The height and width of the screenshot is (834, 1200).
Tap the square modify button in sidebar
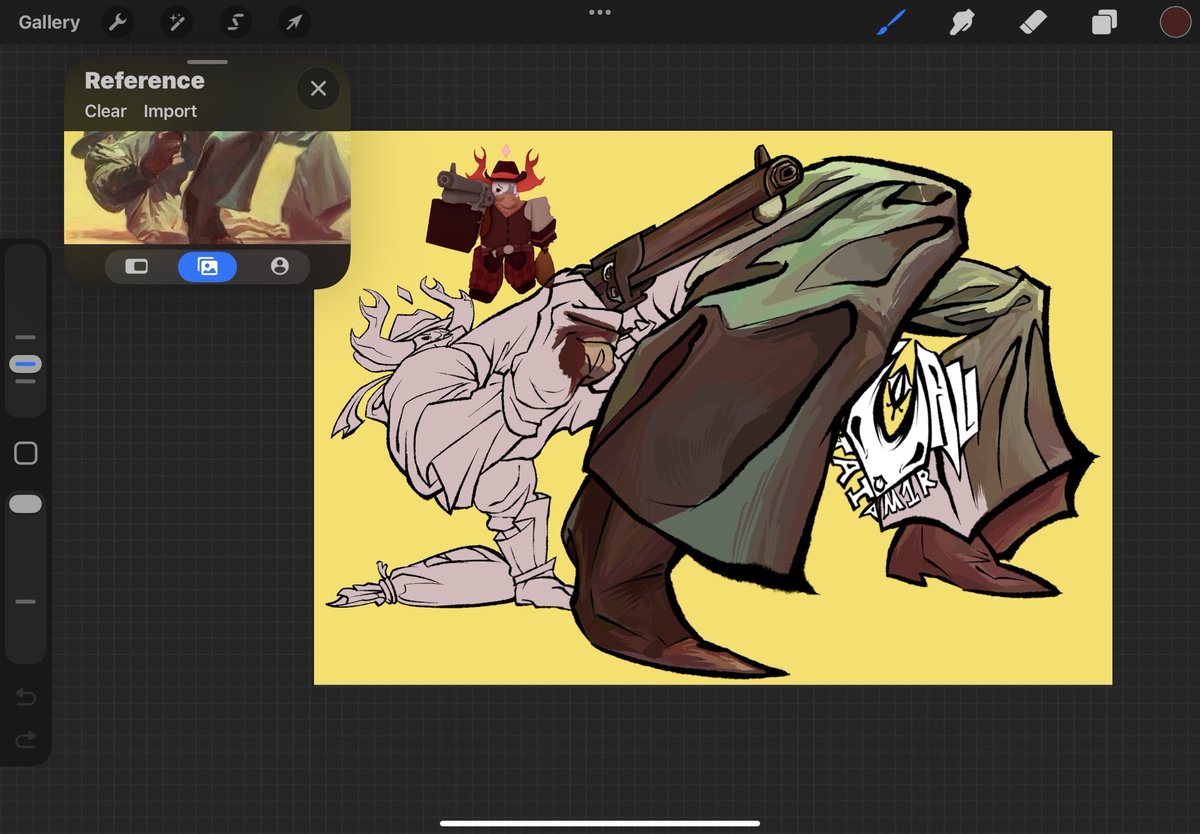point(26,453)
